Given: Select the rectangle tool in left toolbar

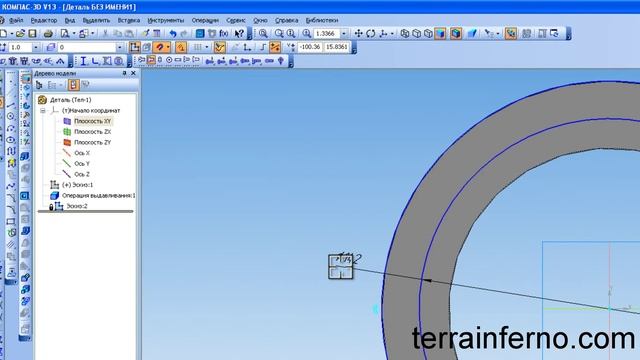Looking at the screenshot, I should tap(11, 222).
